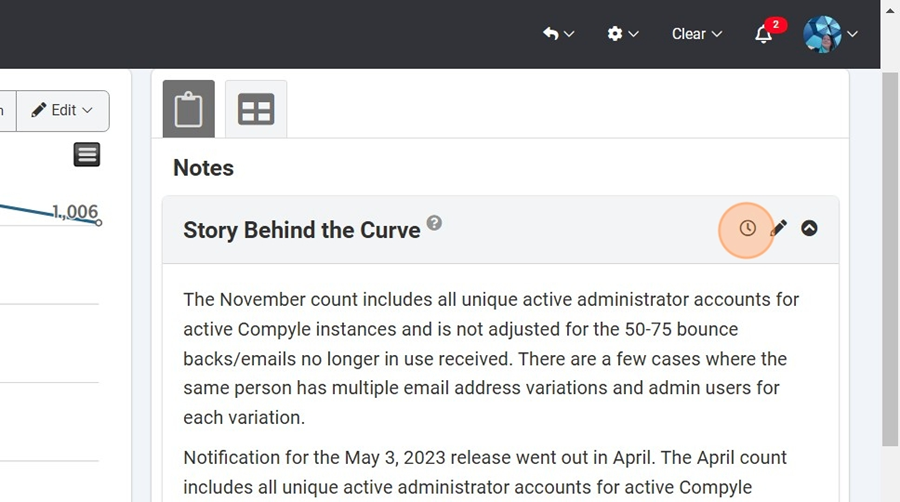The width and height of the screenshot is (900, 502).
Task: Edit Story Behind the Curve with pencil icon
Action: [778, 228]
